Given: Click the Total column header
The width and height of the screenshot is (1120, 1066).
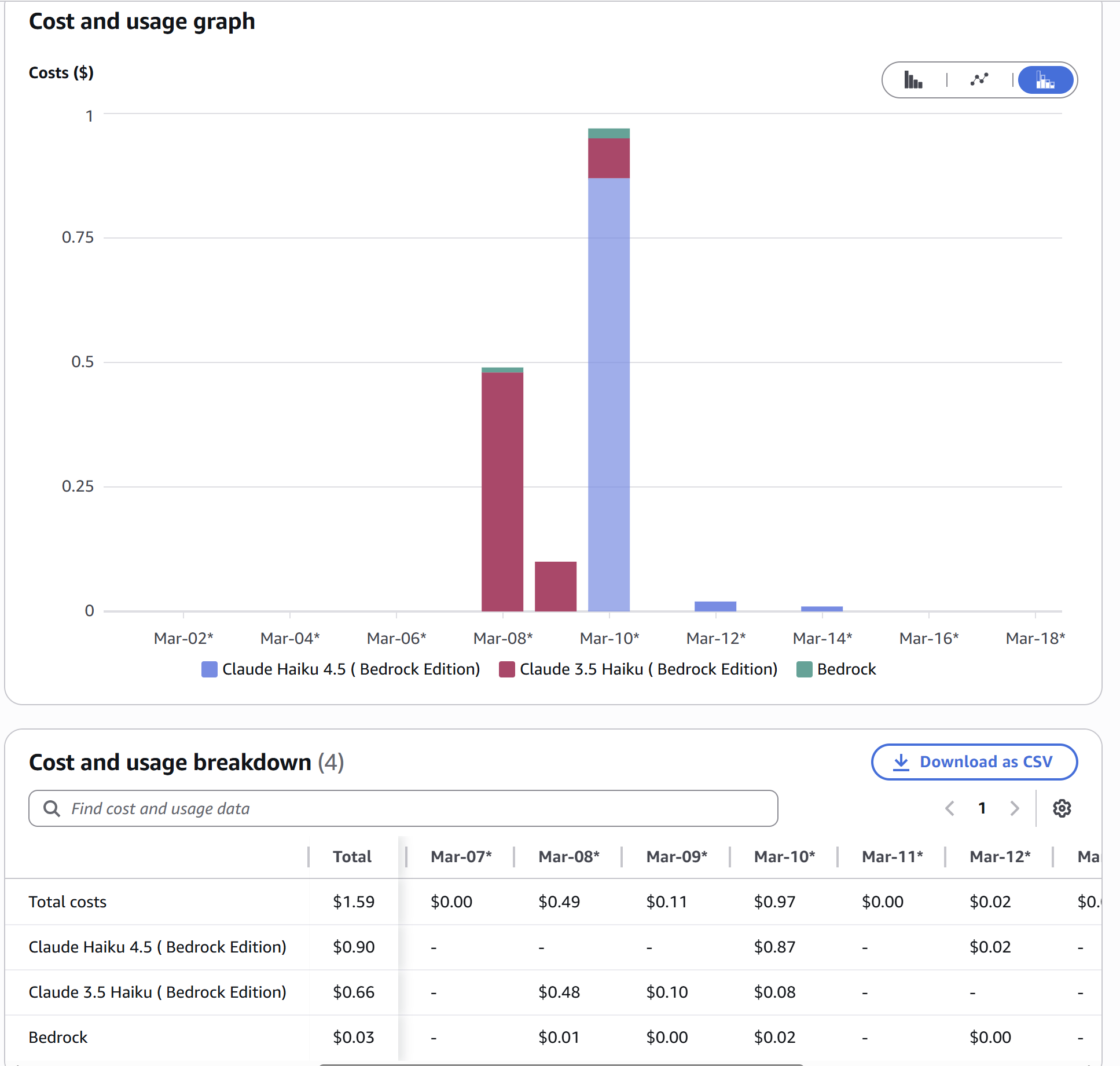Looking at the screenshot, I should [352, 856].
